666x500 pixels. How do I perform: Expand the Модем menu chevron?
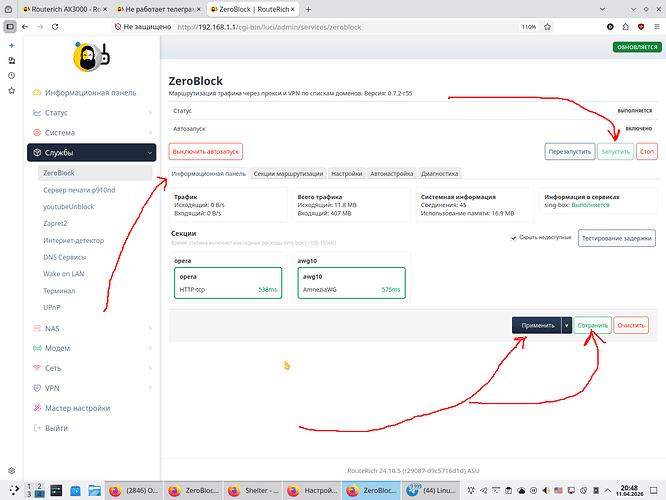tap(150, 348)
